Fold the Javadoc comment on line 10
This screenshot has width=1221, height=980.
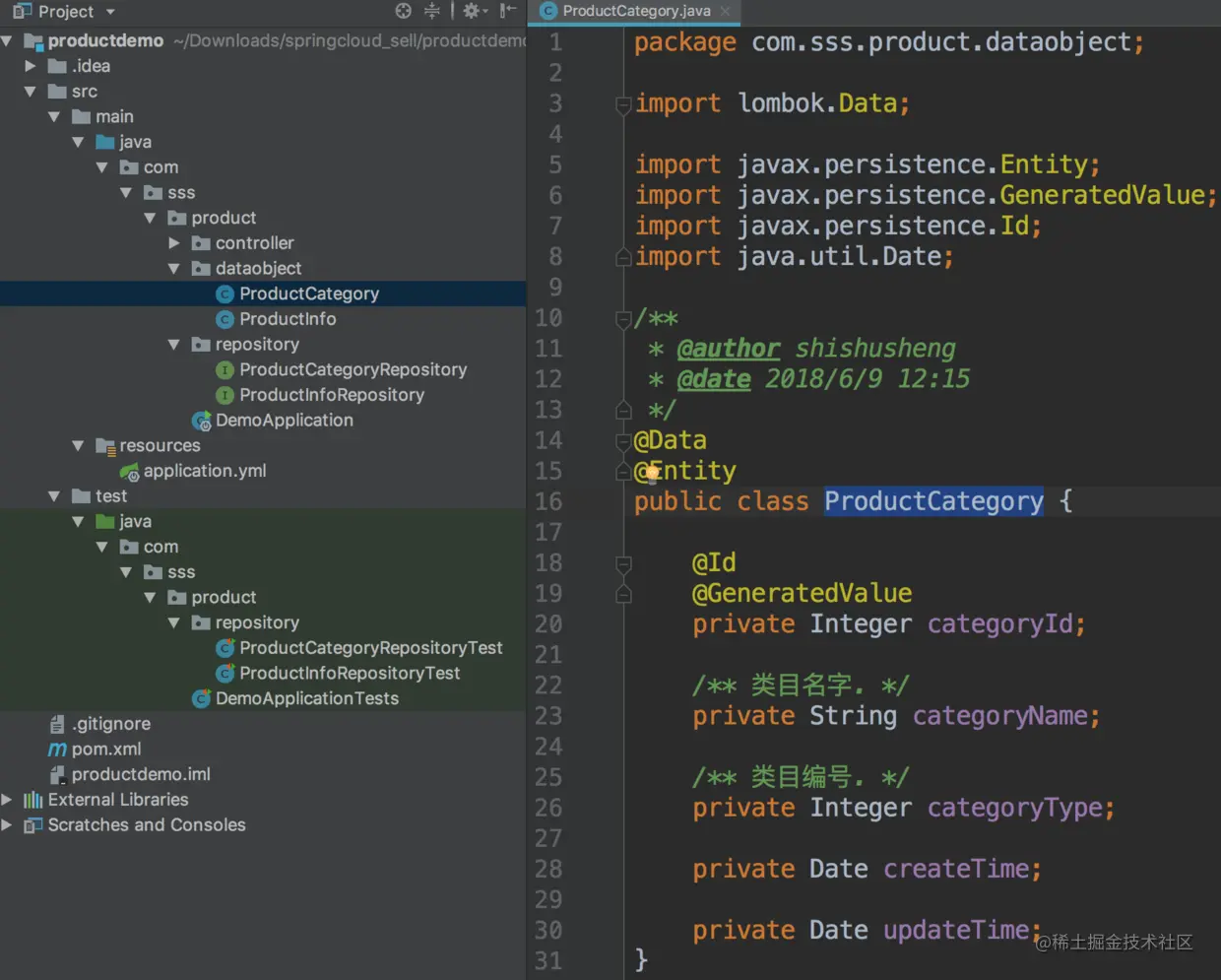pos(623,318)
